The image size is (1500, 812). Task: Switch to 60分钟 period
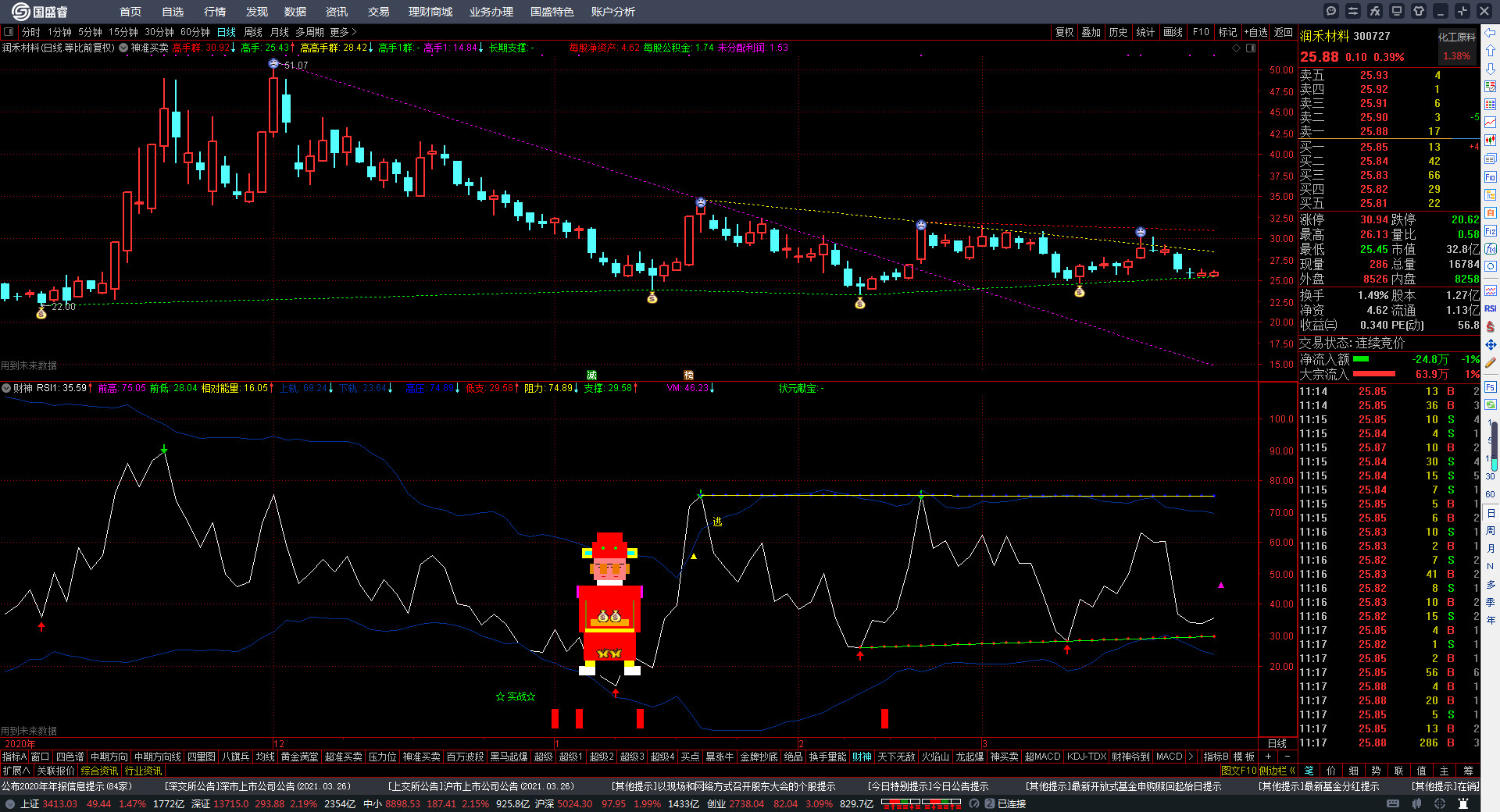pyautogui.click(x=195, y=32)
